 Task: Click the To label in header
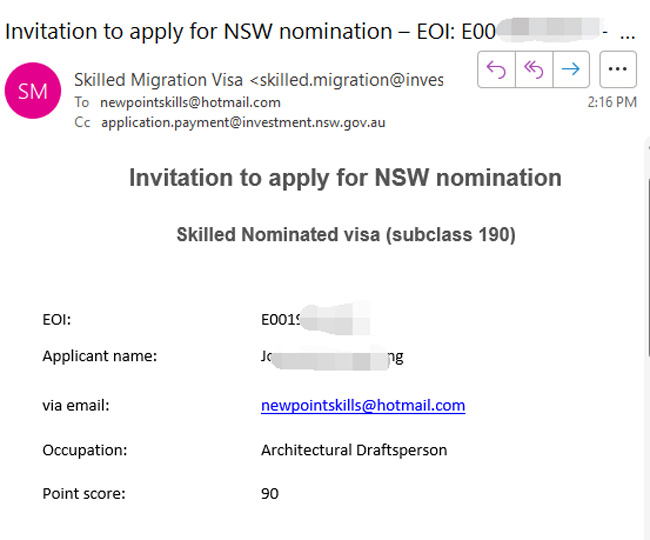point(82,102)
